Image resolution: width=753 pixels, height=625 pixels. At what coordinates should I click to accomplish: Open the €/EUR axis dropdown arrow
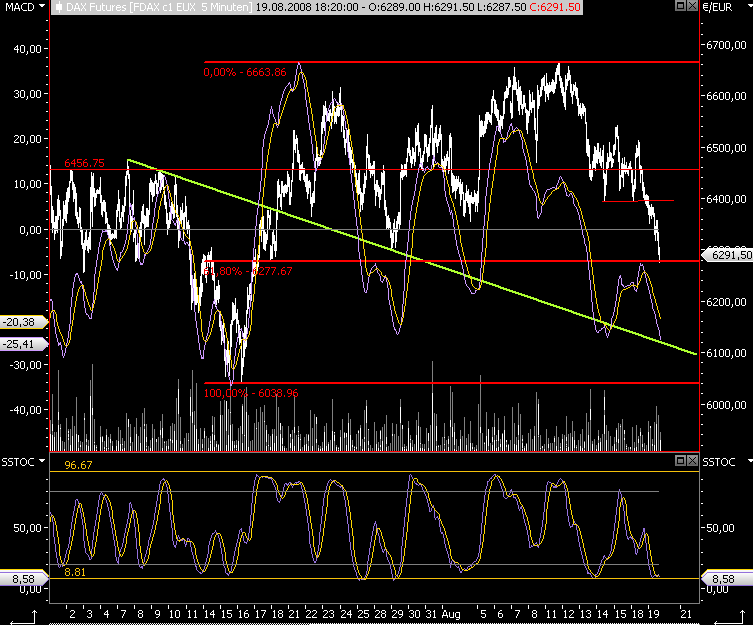750,6
